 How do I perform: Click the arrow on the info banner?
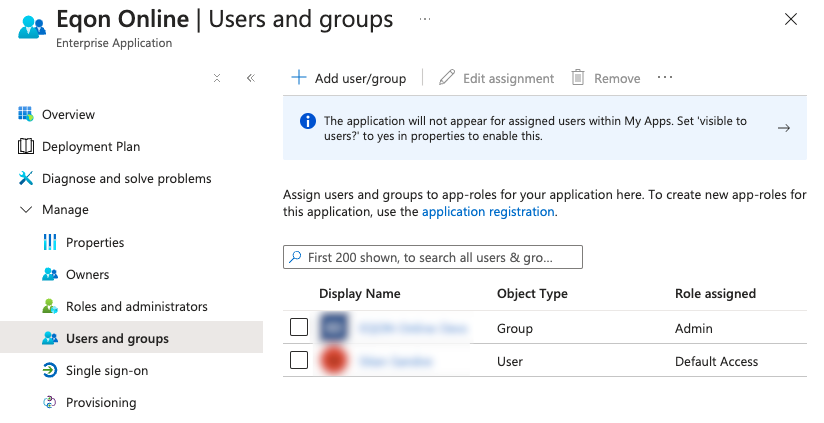784,128
